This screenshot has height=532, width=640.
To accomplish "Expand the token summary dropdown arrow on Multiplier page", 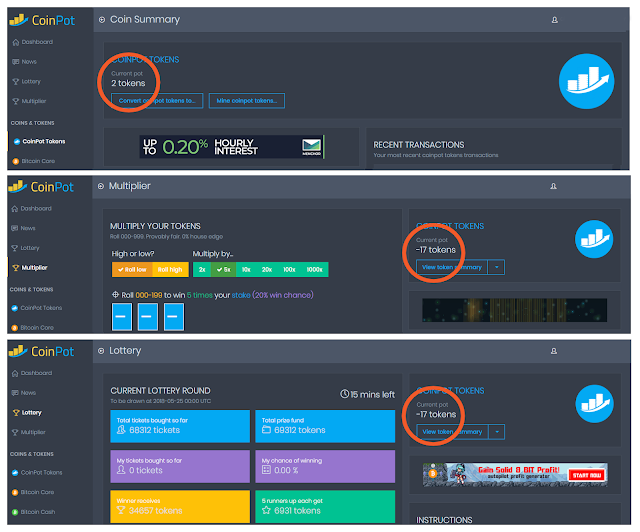I will (x=496, y=267).
